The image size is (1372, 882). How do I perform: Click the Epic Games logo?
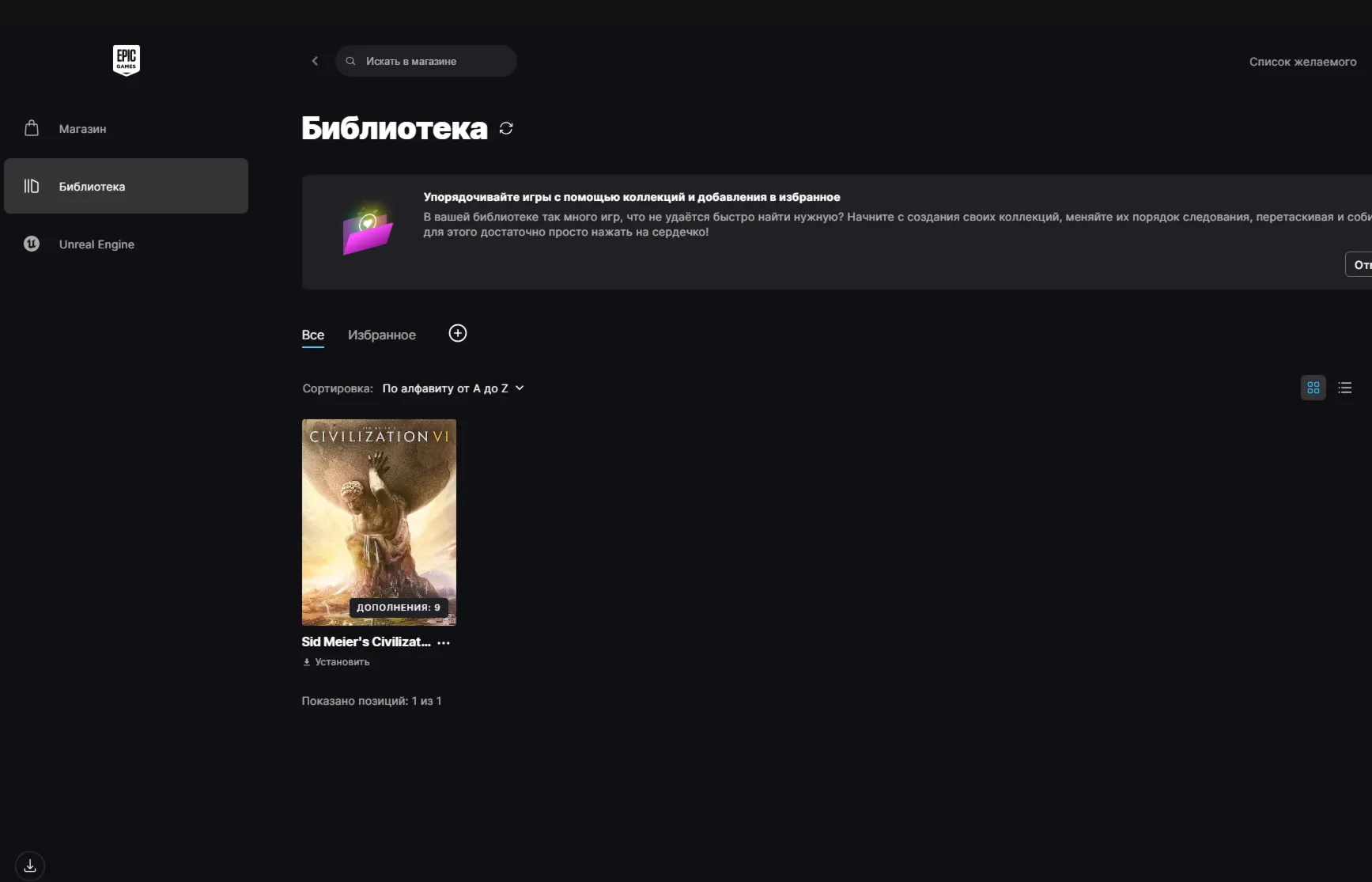click(127, 60)
